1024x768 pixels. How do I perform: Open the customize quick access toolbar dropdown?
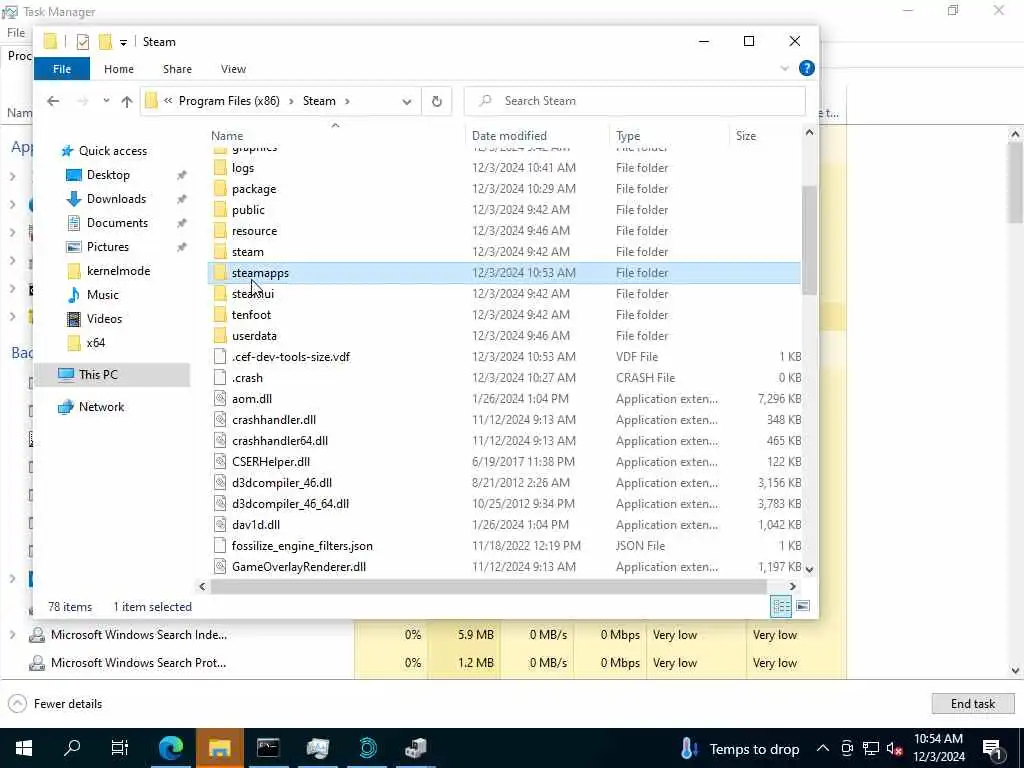click(x=123, y=42)
